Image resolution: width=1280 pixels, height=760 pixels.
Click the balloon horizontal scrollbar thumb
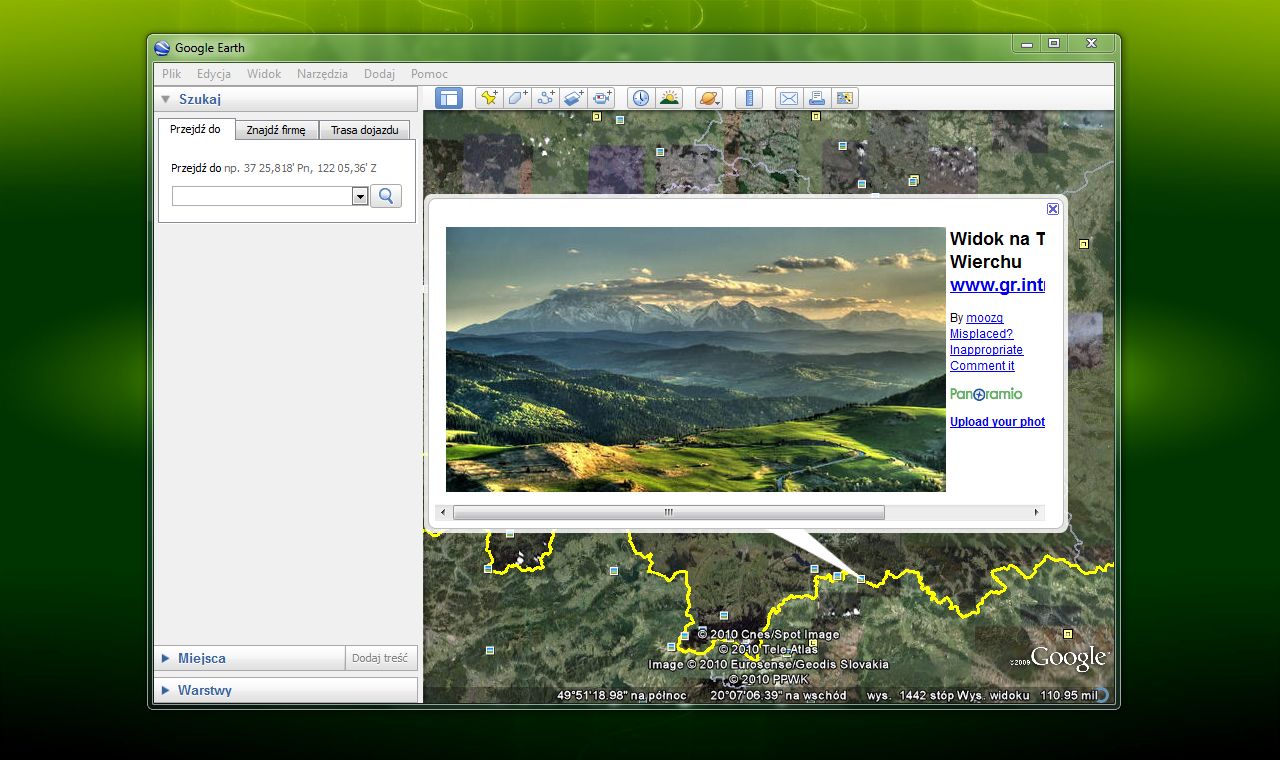tap(668, 513)
